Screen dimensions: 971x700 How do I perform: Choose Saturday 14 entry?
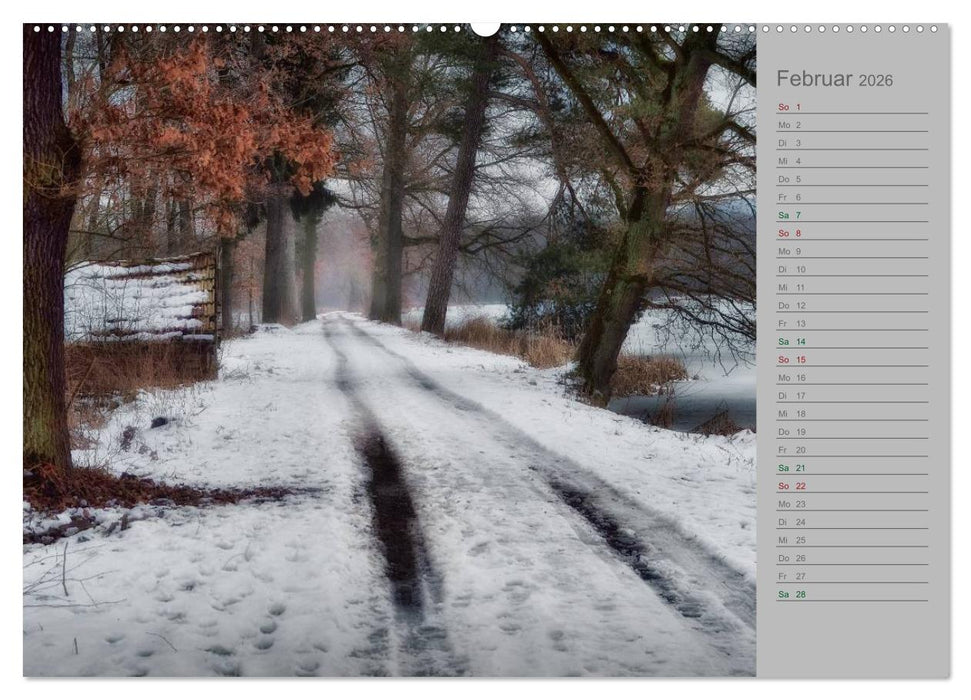(791, 341)
